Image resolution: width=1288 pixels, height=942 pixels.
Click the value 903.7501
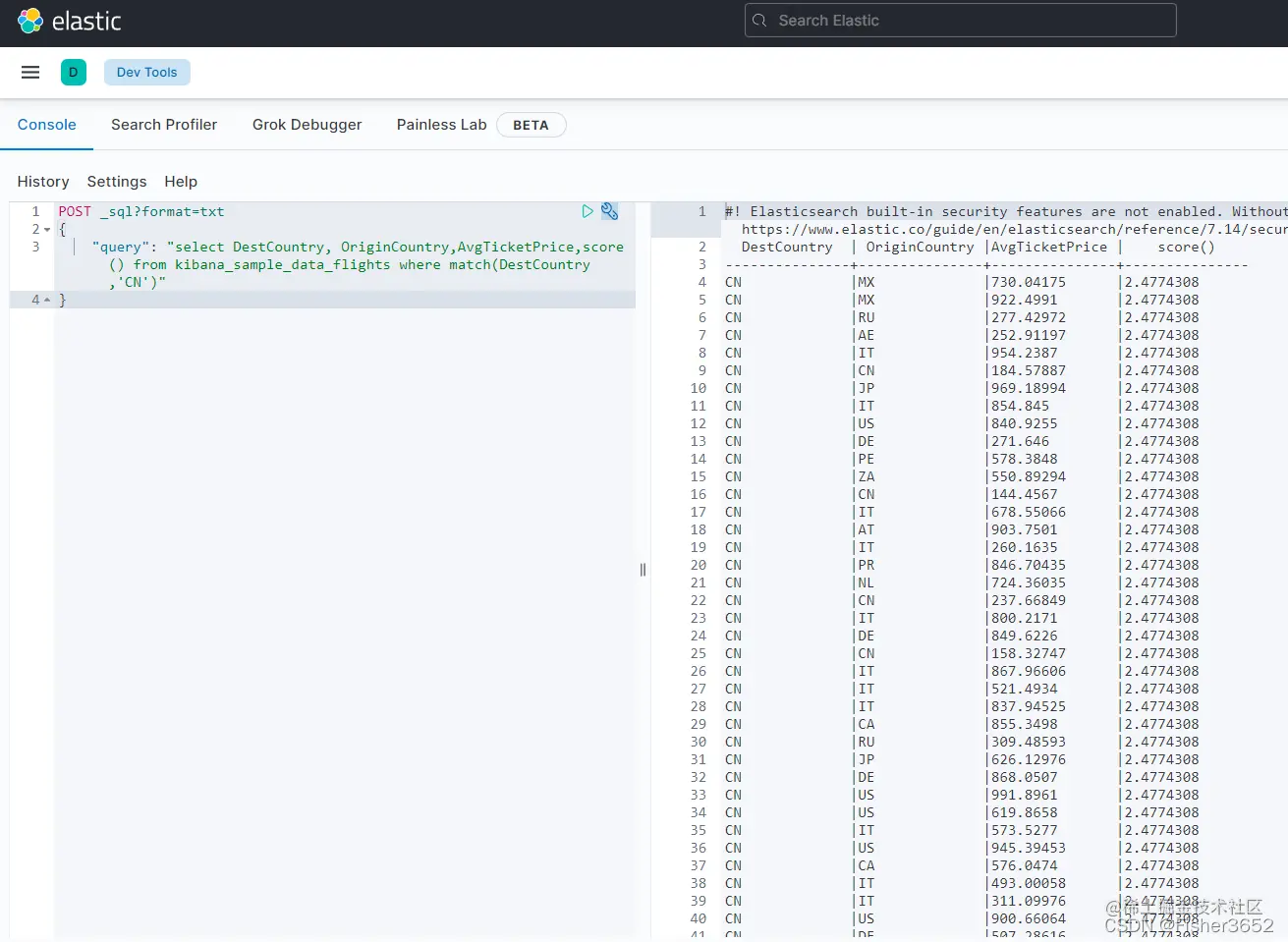pyautogui.click(x=1025, y=529)
